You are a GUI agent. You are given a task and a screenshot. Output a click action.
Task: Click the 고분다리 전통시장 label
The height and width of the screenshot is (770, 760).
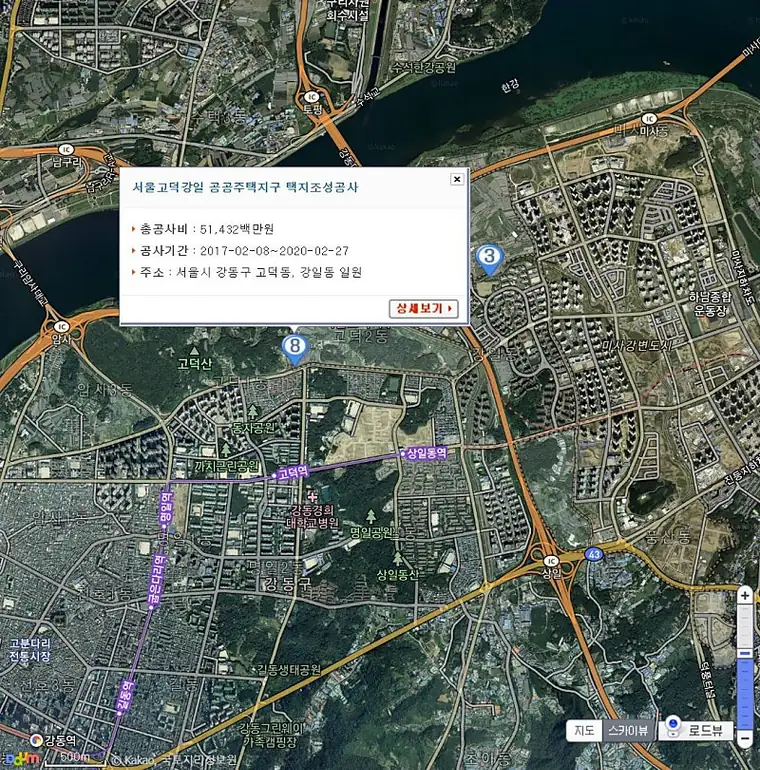pyautogui.click(x=30, y=650)
